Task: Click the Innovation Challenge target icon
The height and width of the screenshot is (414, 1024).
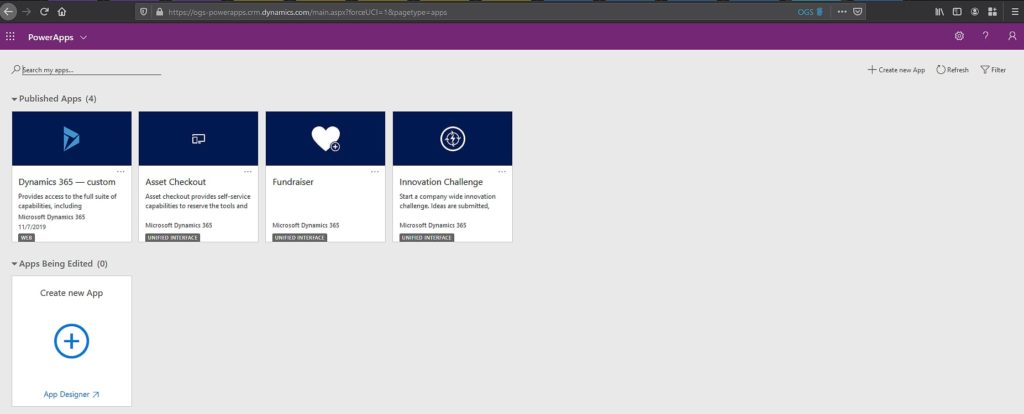Action: coord(452,139)
